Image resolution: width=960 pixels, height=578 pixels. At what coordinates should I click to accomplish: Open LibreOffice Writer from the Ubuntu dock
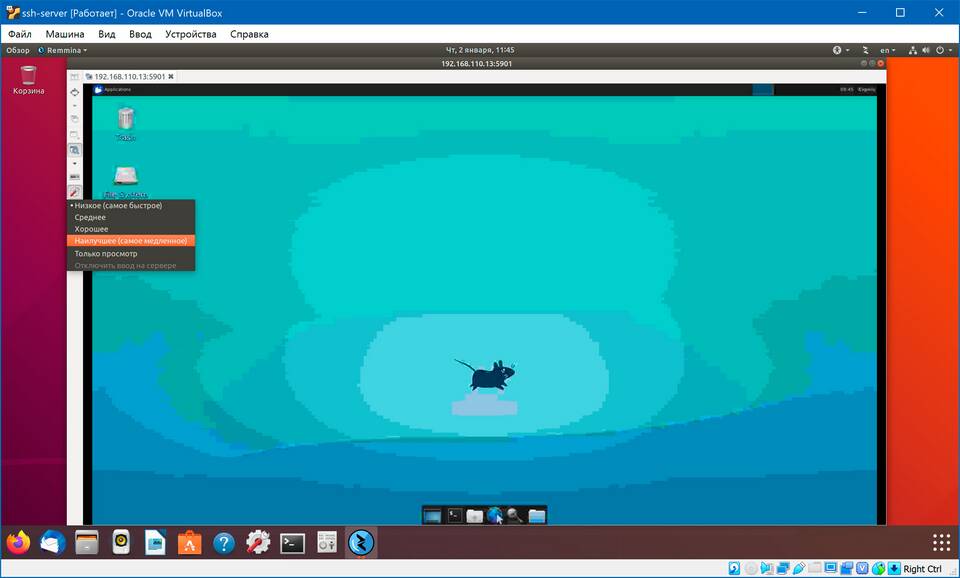click(x=156, y=542)
